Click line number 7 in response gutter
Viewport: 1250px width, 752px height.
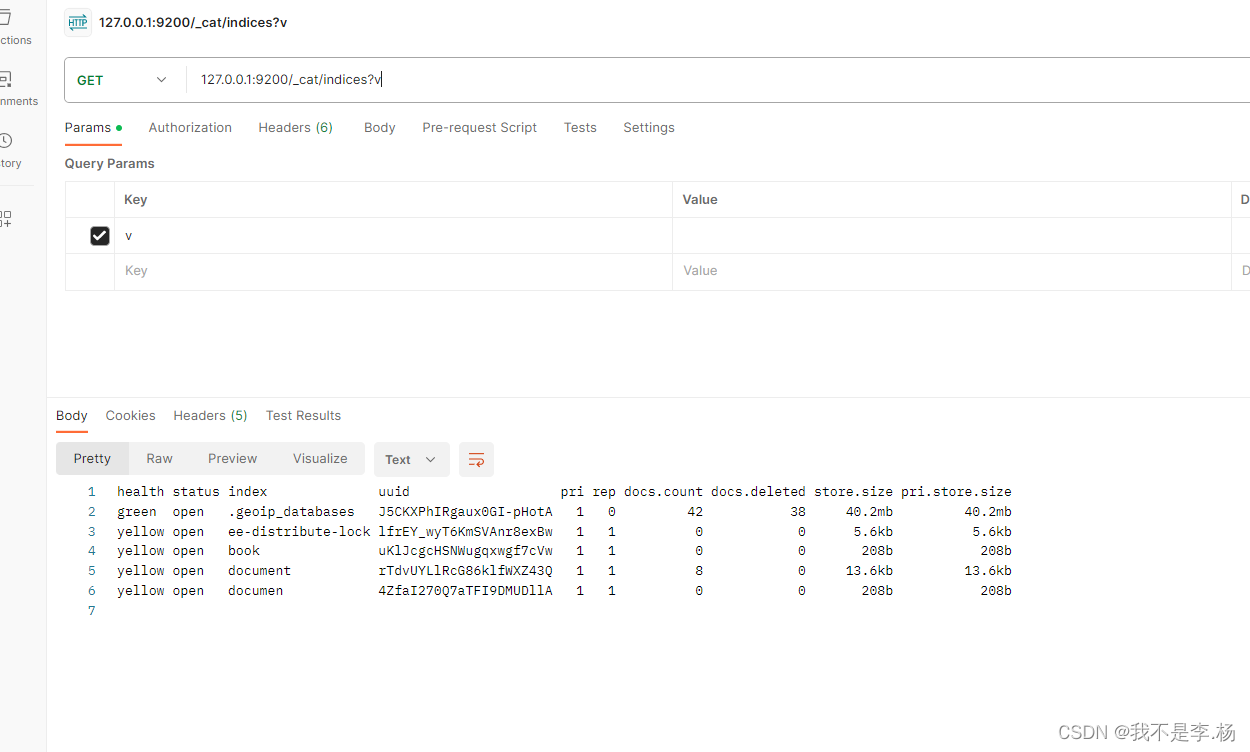tap(92, 611)
